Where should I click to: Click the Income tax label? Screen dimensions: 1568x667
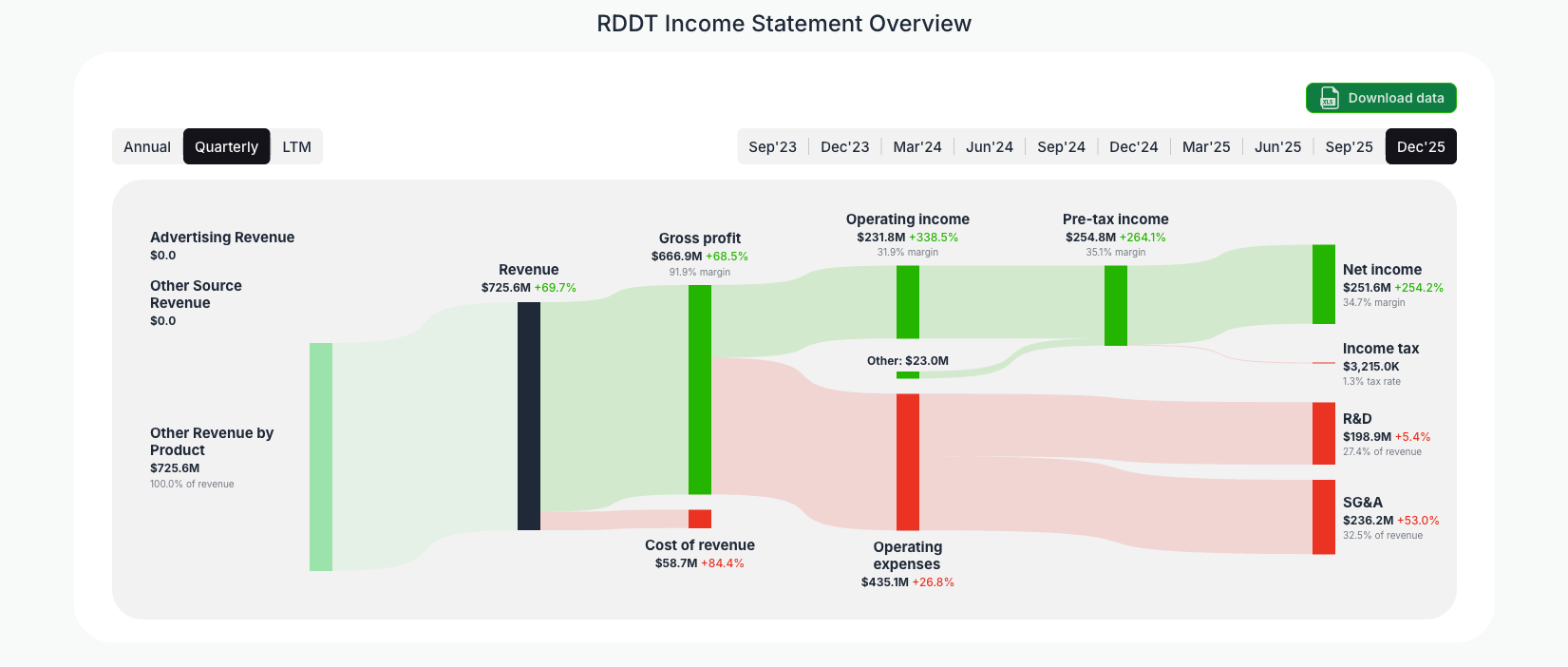click(x=1381, y=349)
